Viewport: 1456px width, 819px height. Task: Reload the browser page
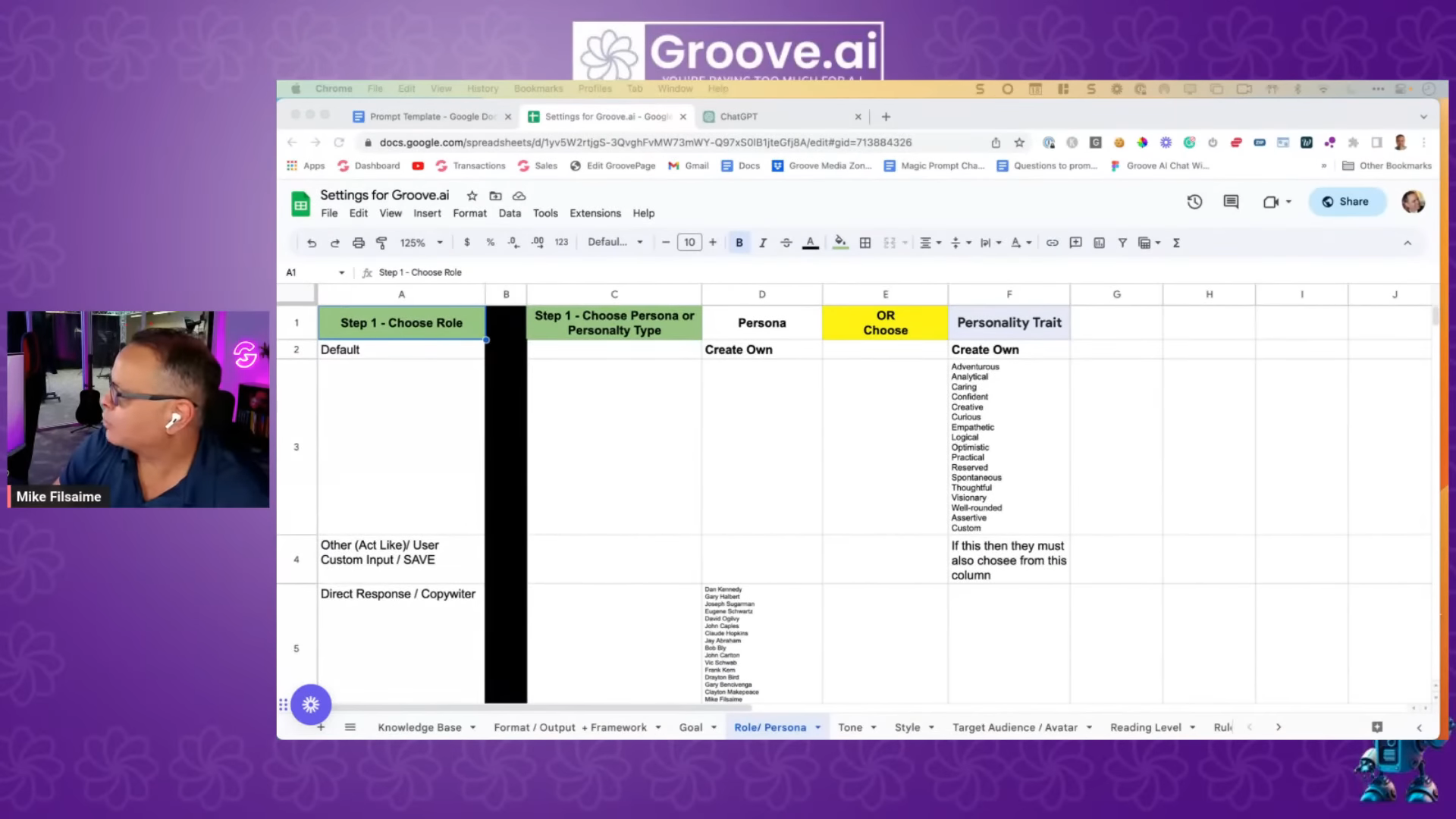click(339, 143)
